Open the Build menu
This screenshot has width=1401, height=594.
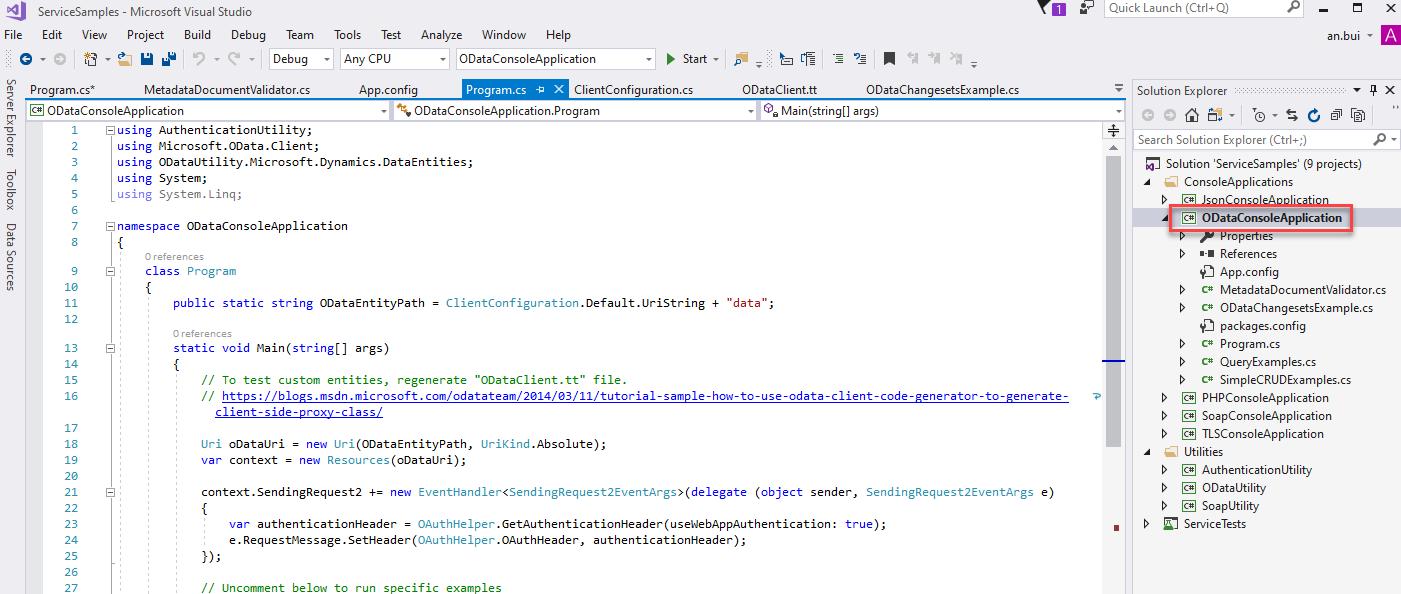pos(197,34)
